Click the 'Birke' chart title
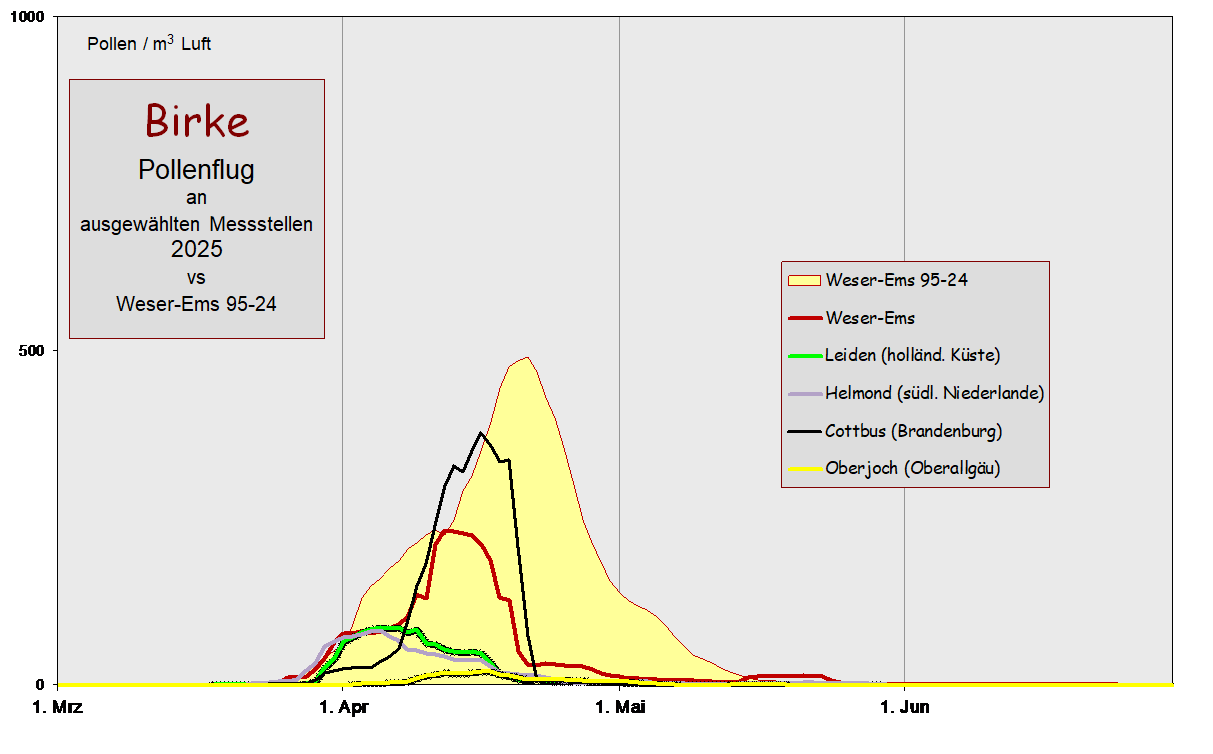1213x754 pixels. coord(197,121)
